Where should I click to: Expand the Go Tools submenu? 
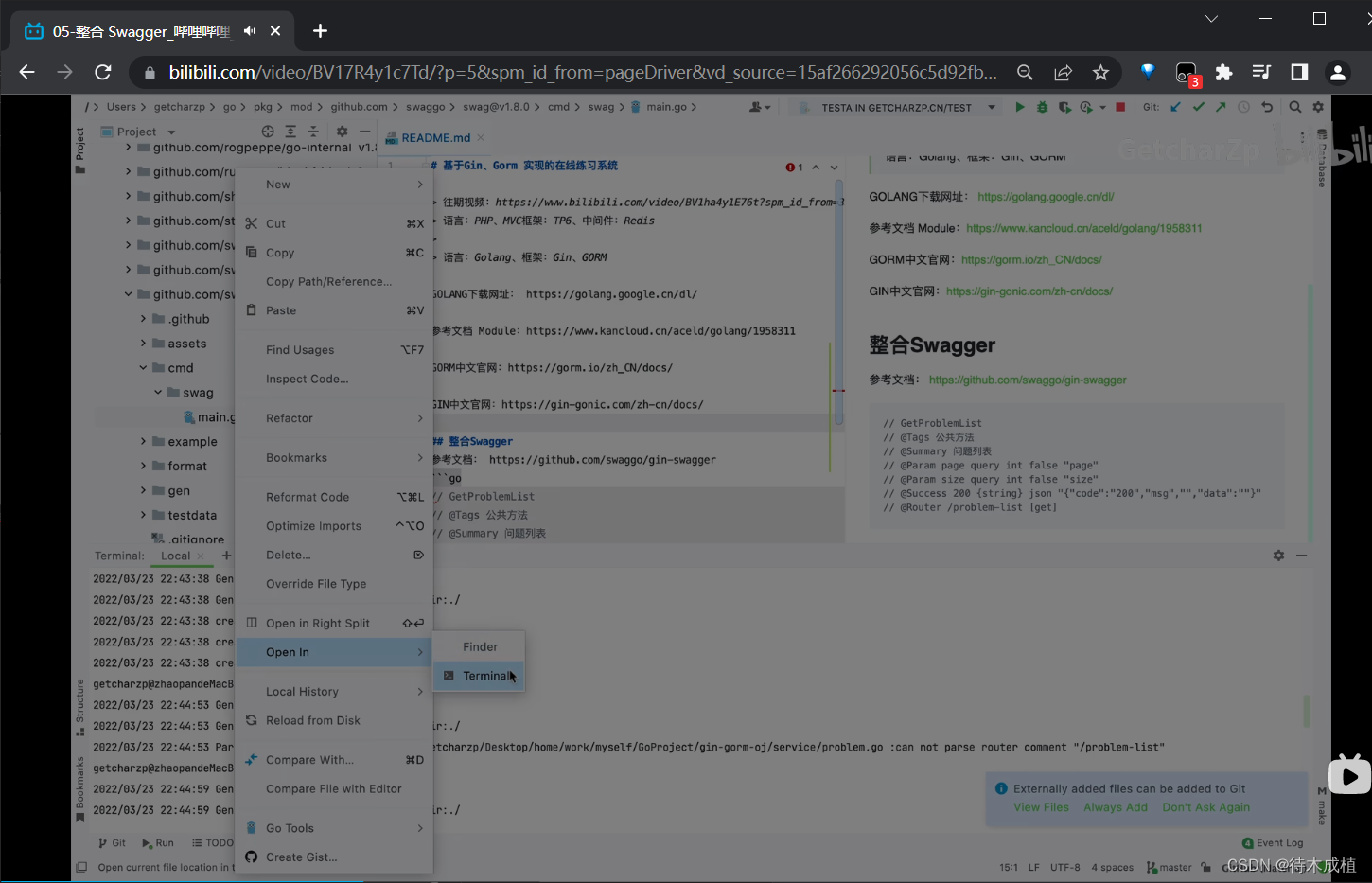coord(334,828)
